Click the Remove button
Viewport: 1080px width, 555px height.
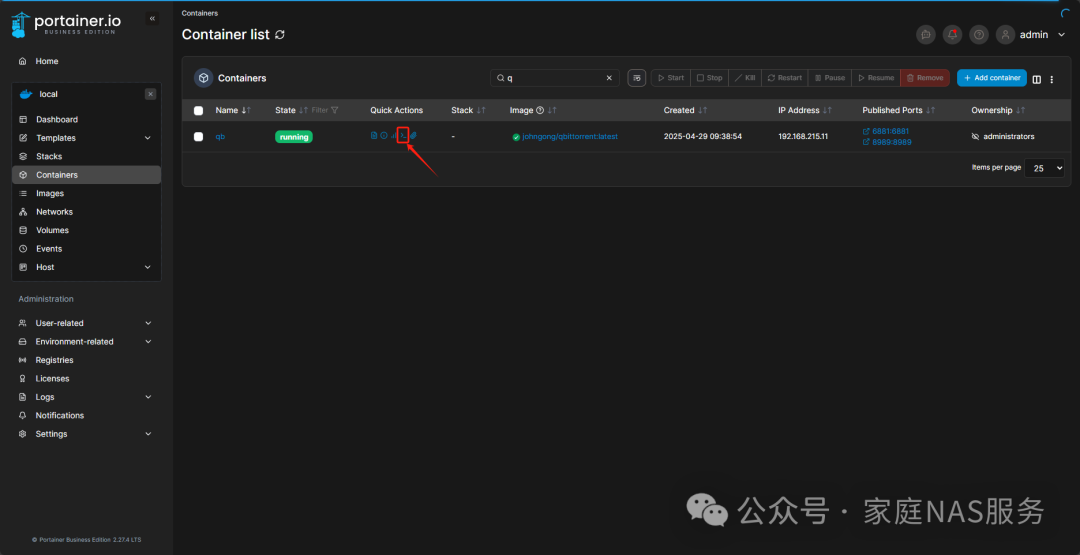924,78
